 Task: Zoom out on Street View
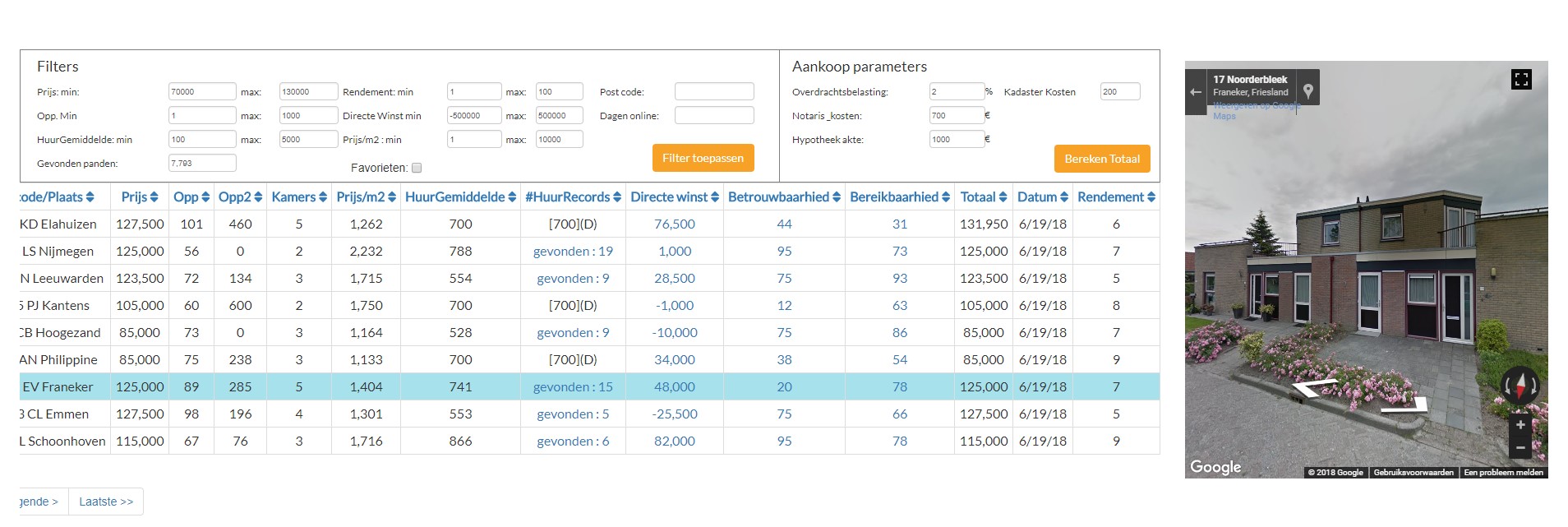[x=1520, y=448]
